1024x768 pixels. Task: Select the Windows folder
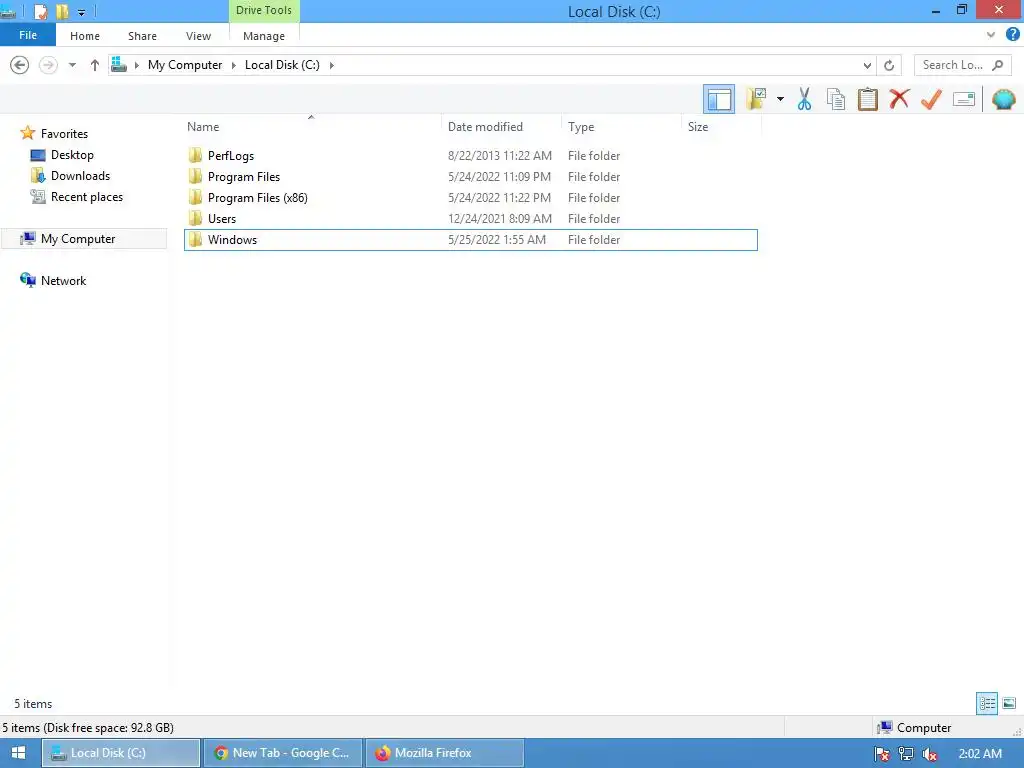[x=471, y=240]
